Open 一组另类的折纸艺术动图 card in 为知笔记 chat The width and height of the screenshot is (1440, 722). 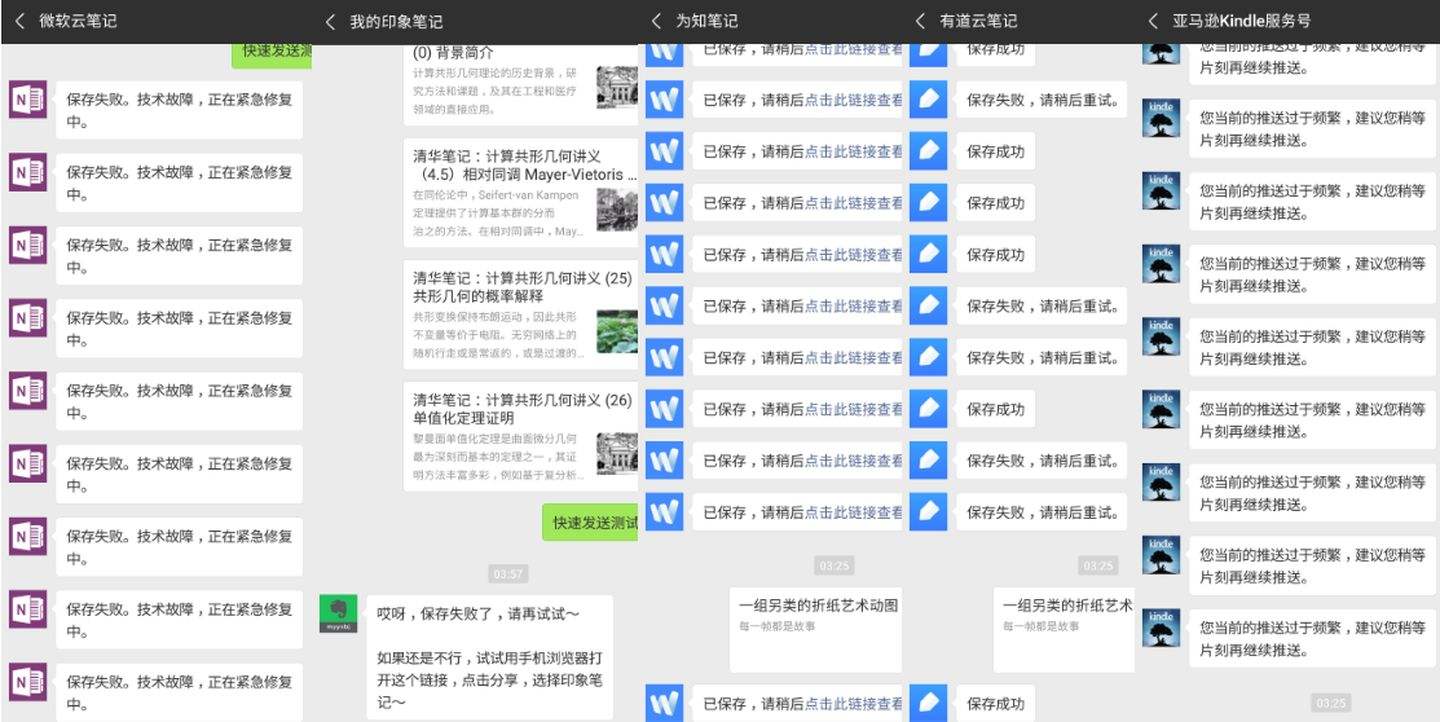coord(816,630)
